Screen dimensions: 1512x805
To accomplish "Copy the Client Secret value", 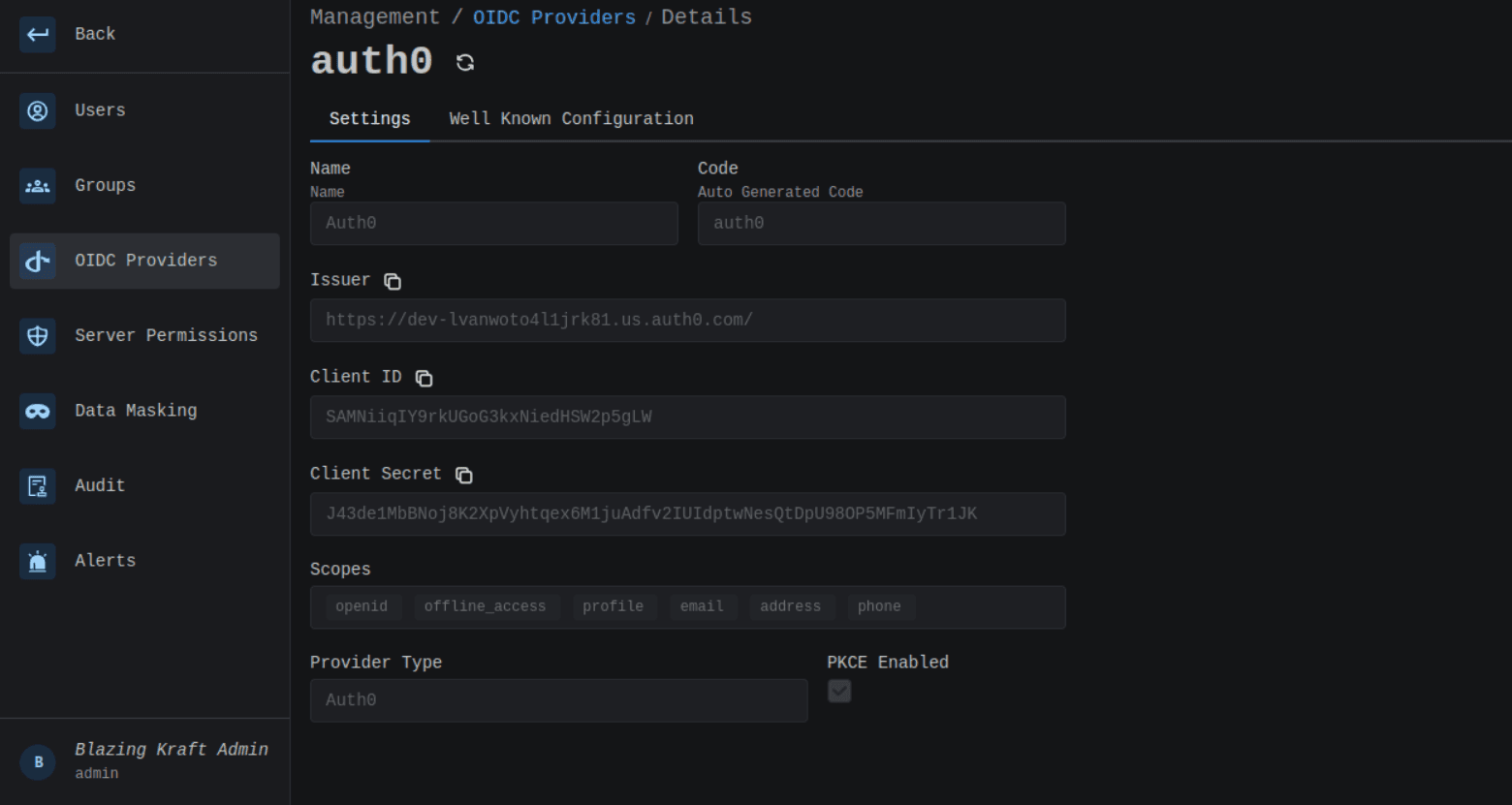I will (464, 475).
